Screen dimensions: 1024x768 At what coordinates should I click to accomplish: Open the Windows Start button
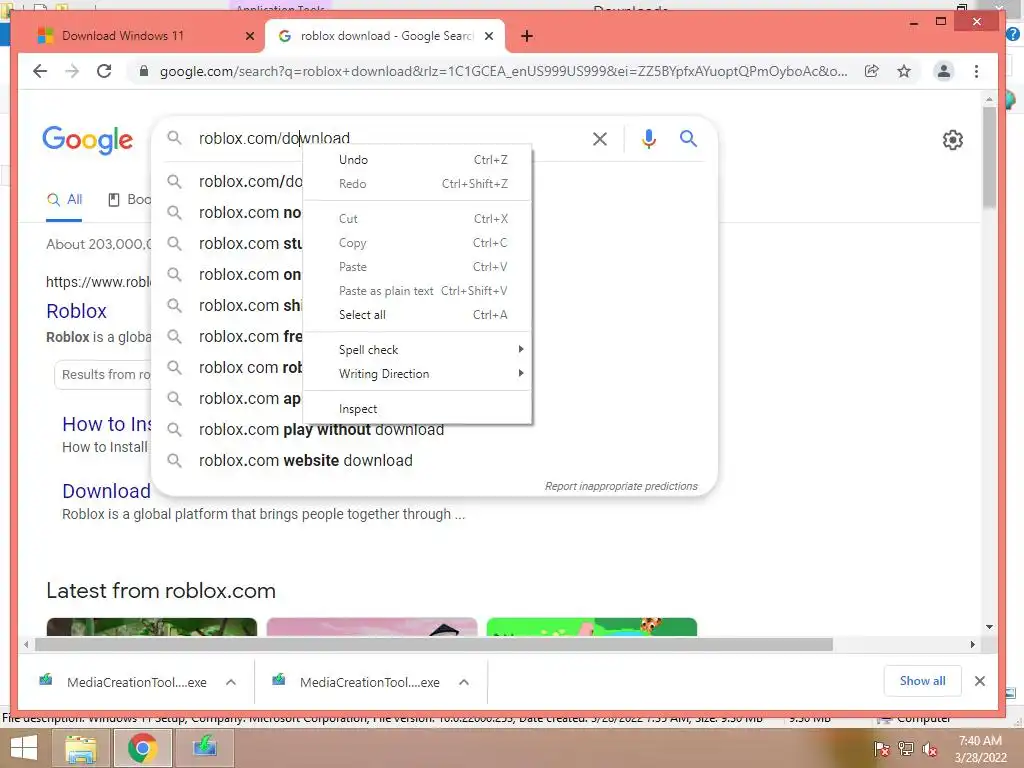pos(24,748)
